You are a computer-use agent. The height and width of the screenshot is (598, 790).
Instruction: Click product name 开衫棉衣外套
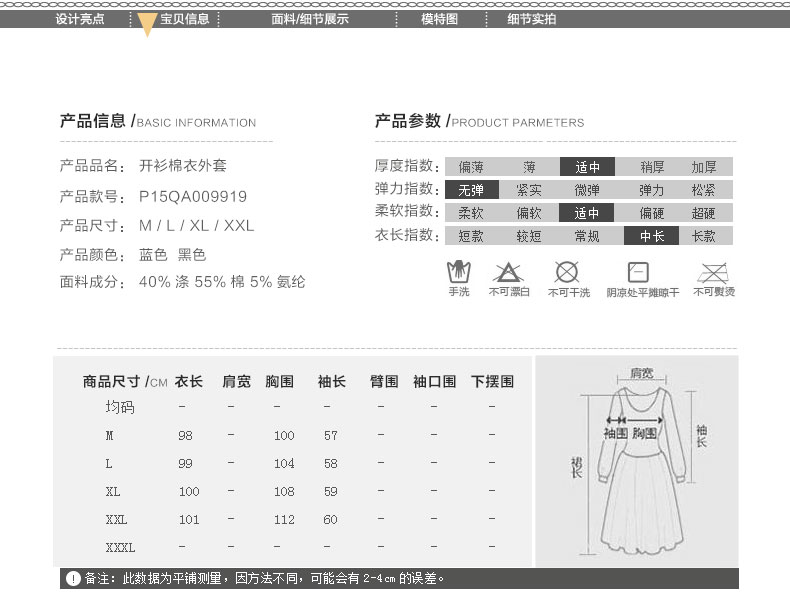point(182,165)
